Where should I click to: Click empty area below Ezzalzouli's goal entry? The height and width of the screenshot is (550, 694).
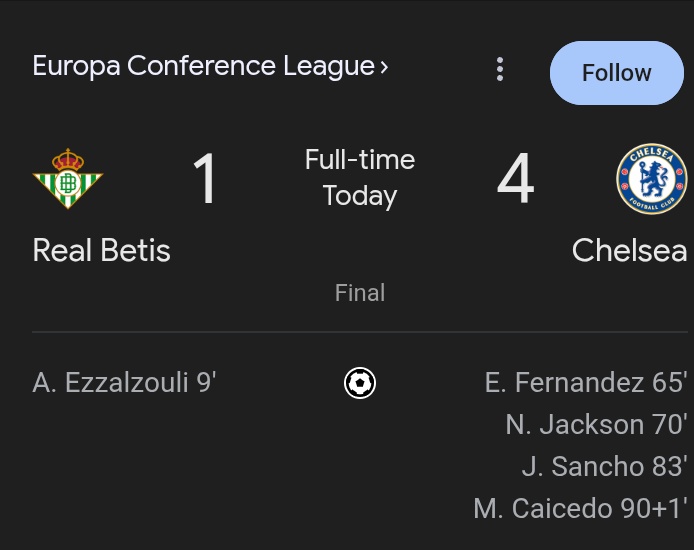tap(124, 460)
